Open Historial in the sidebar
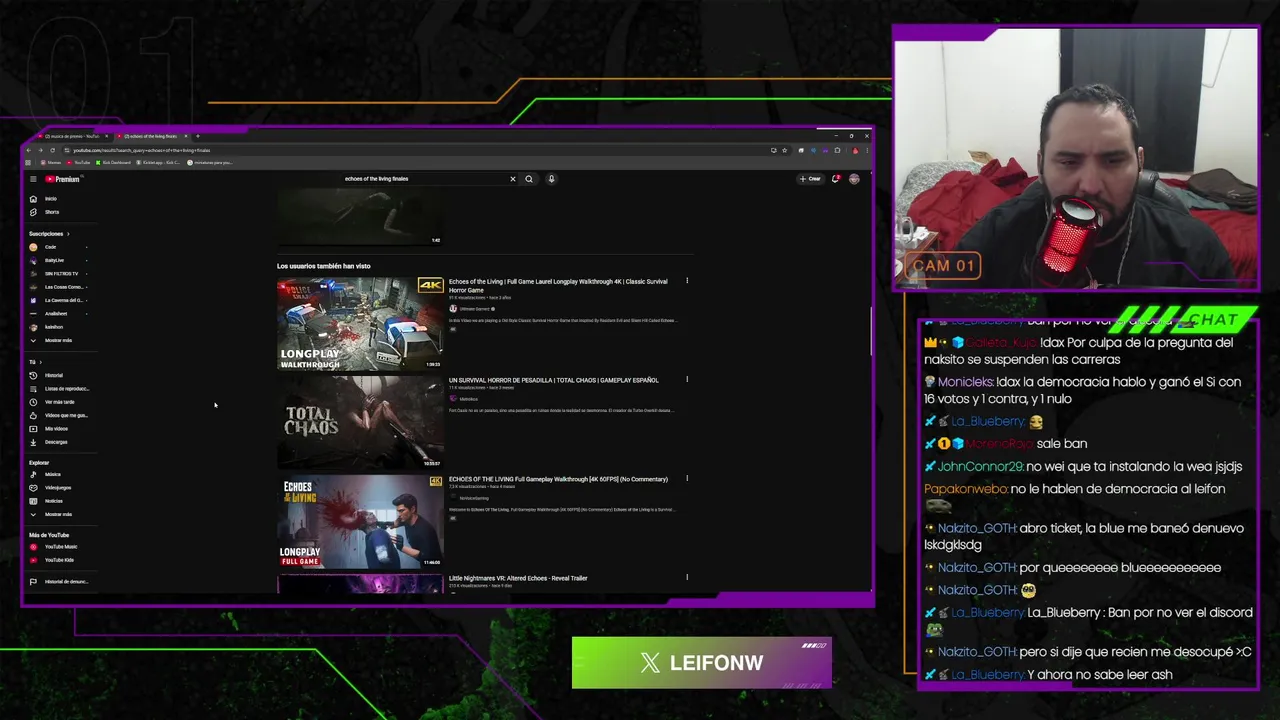This screenshot has height=720, width=1280. pos(54,375)
